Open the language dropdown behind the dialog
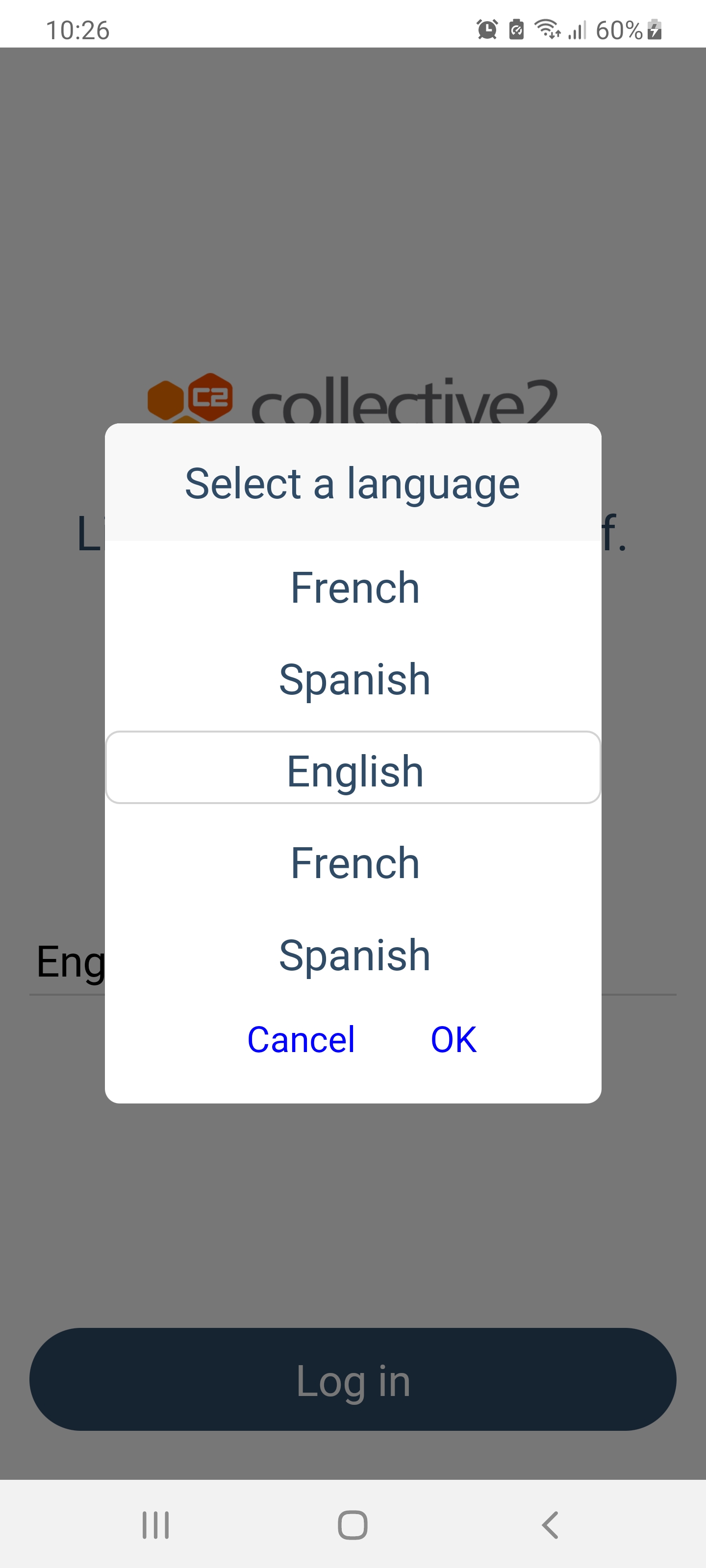The height and width of the screenshot is (1568, 706). pos(67,963)
